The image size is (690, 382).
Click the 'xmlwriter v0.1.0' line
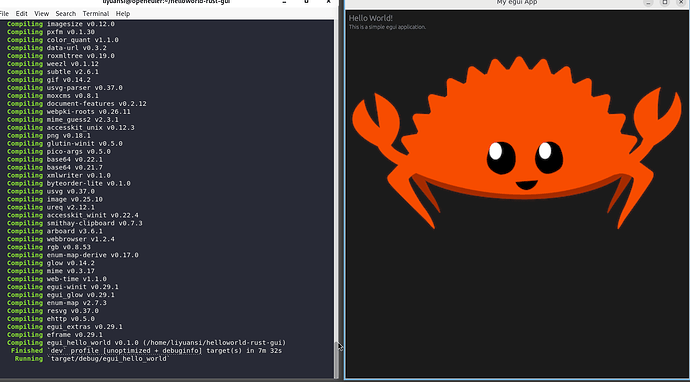(59, 176)
